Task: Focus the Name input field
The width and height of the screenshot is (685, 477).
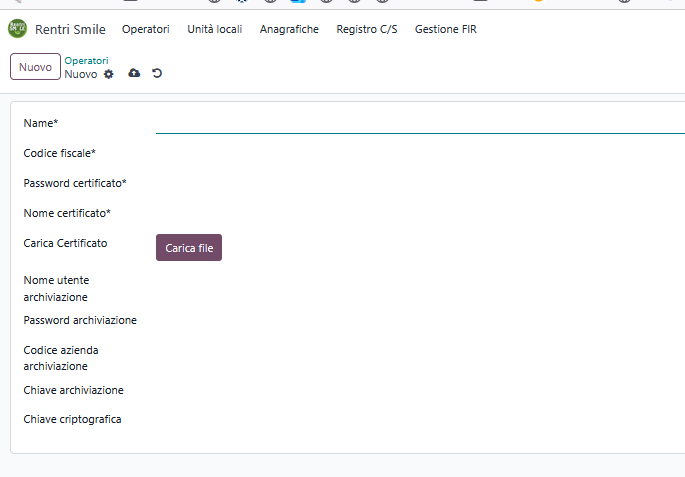Action: pos(420,124)
